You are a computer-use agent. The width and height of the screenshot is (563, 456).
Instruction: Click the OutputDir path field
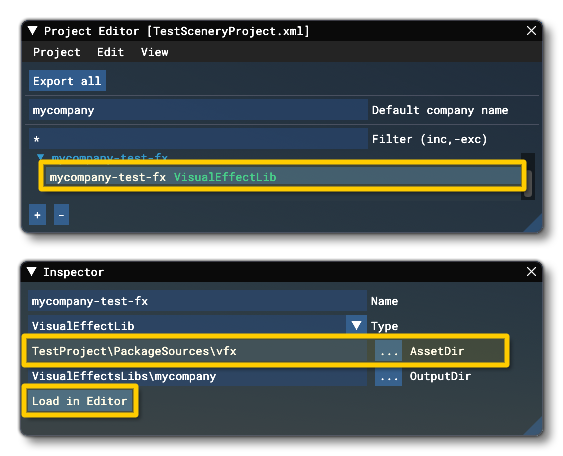tap(197, 376)
